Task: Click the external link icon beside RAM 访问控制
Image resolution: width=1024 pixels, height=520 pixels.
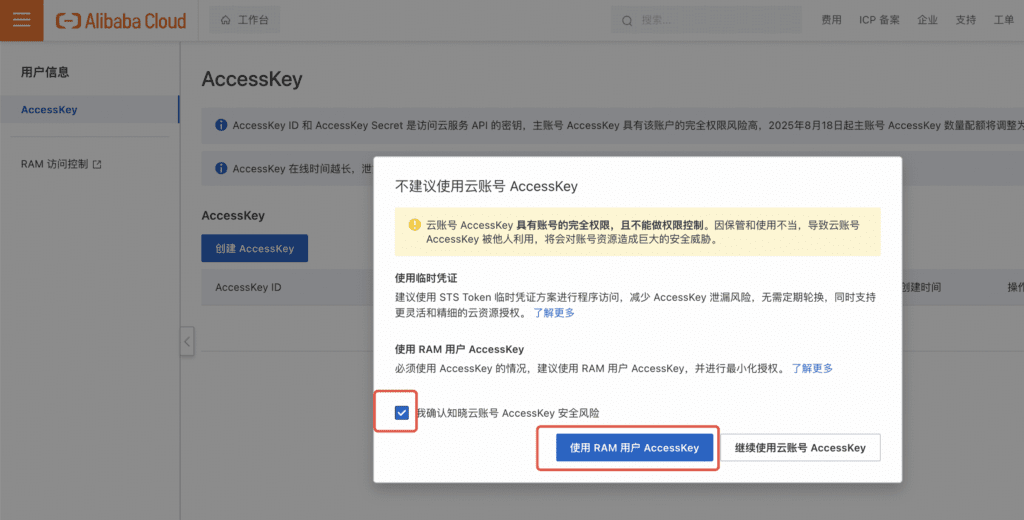Action: 97,164
